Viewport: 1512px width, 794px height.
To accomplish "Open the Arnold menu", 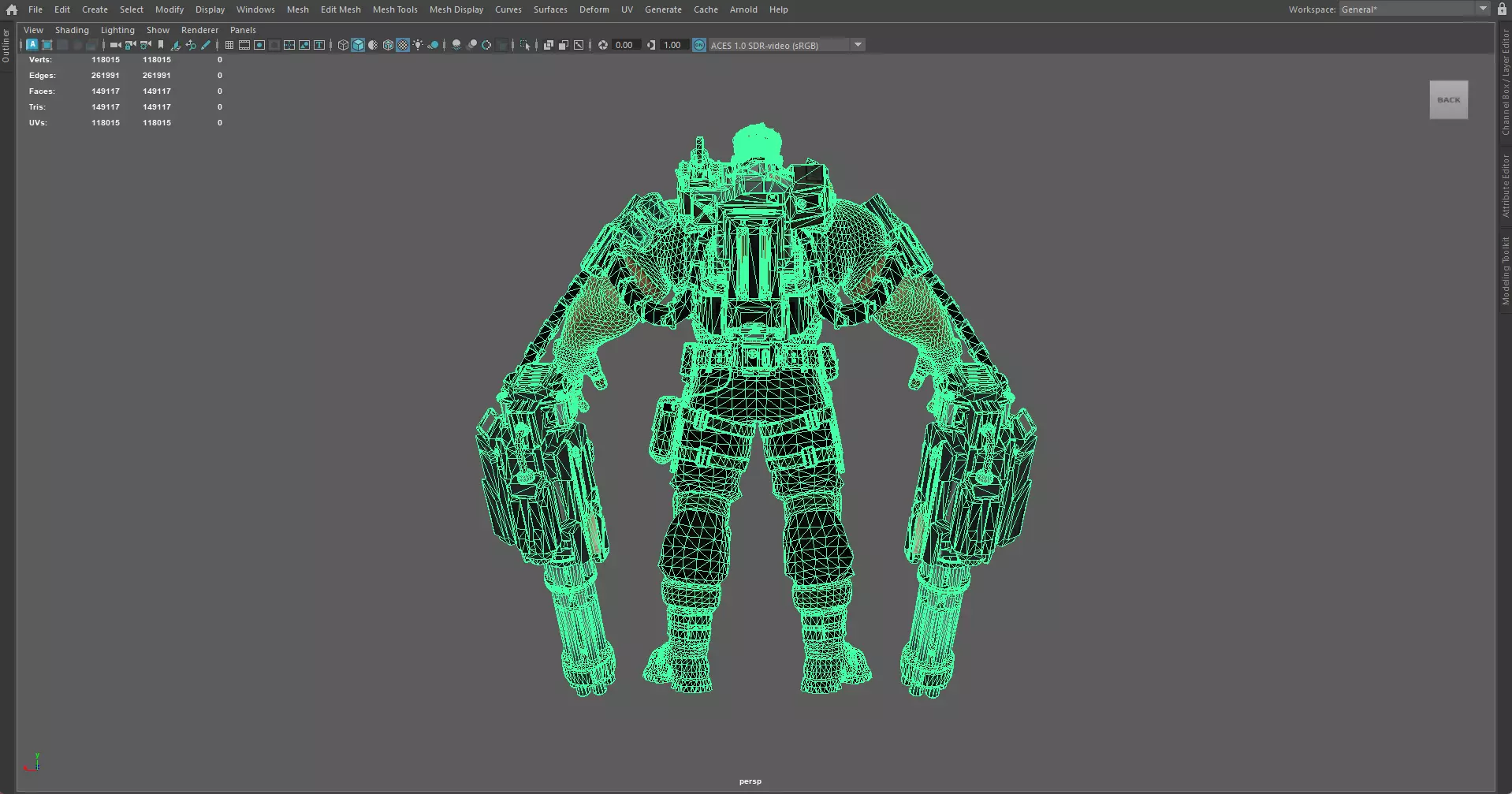I will 743,9.
